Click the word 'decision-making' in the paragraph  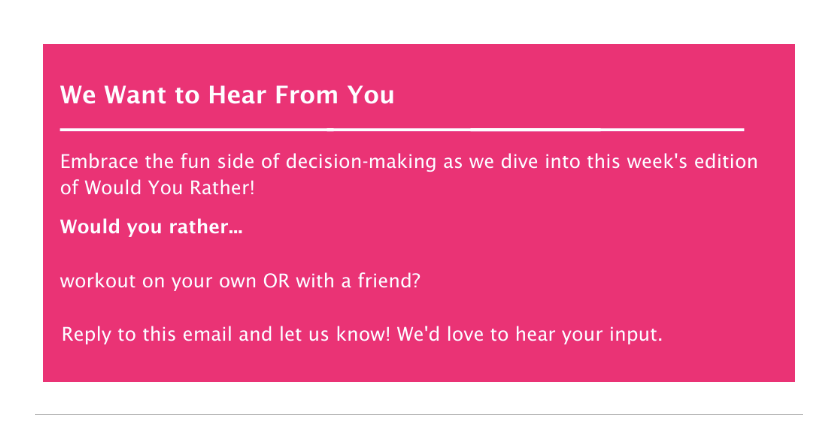click(x=361, y=162)
